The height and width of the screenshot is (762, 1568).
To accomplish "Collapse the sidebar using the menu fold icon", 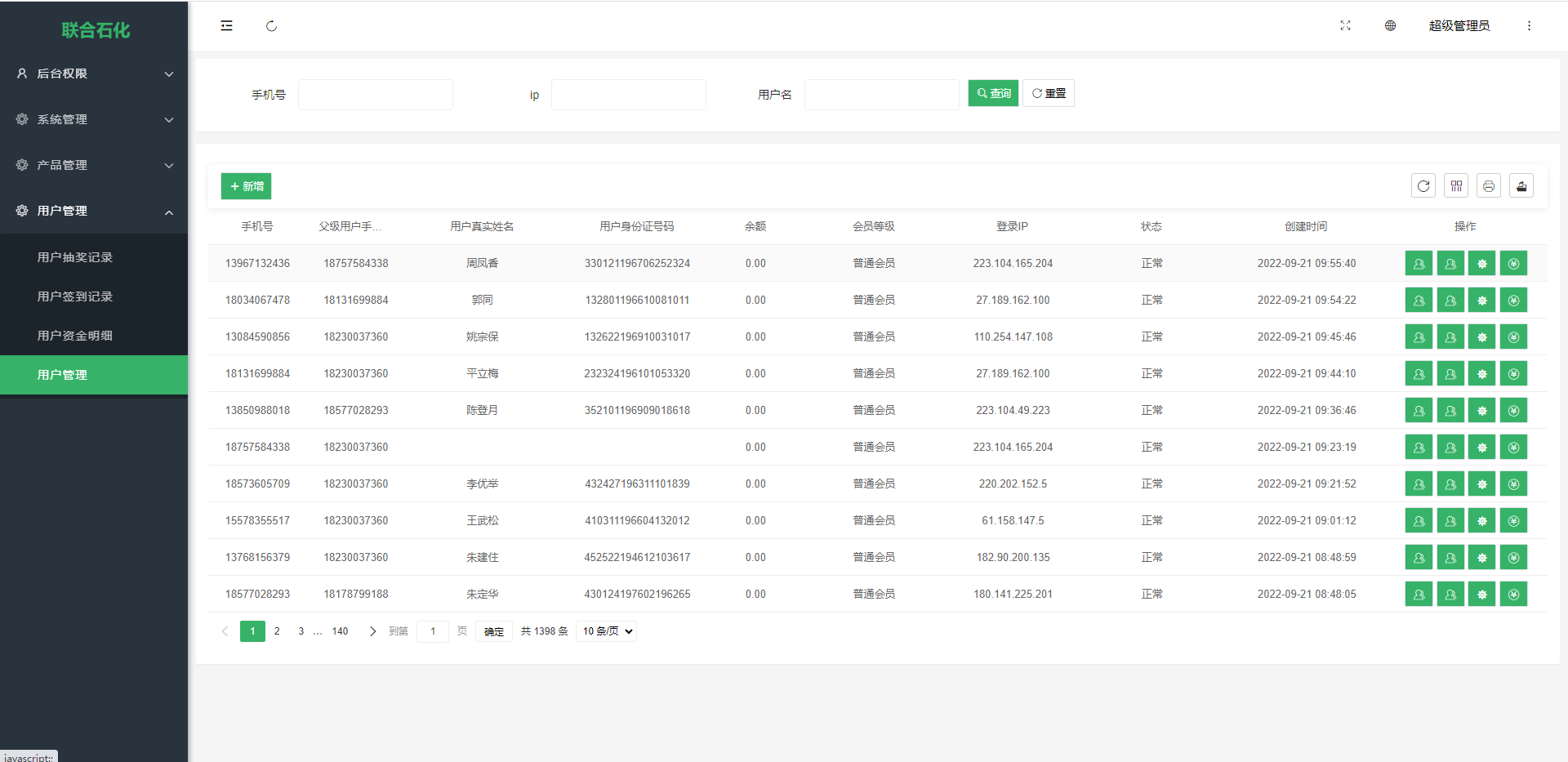I will pyautogui.click(x=226, y=26).
